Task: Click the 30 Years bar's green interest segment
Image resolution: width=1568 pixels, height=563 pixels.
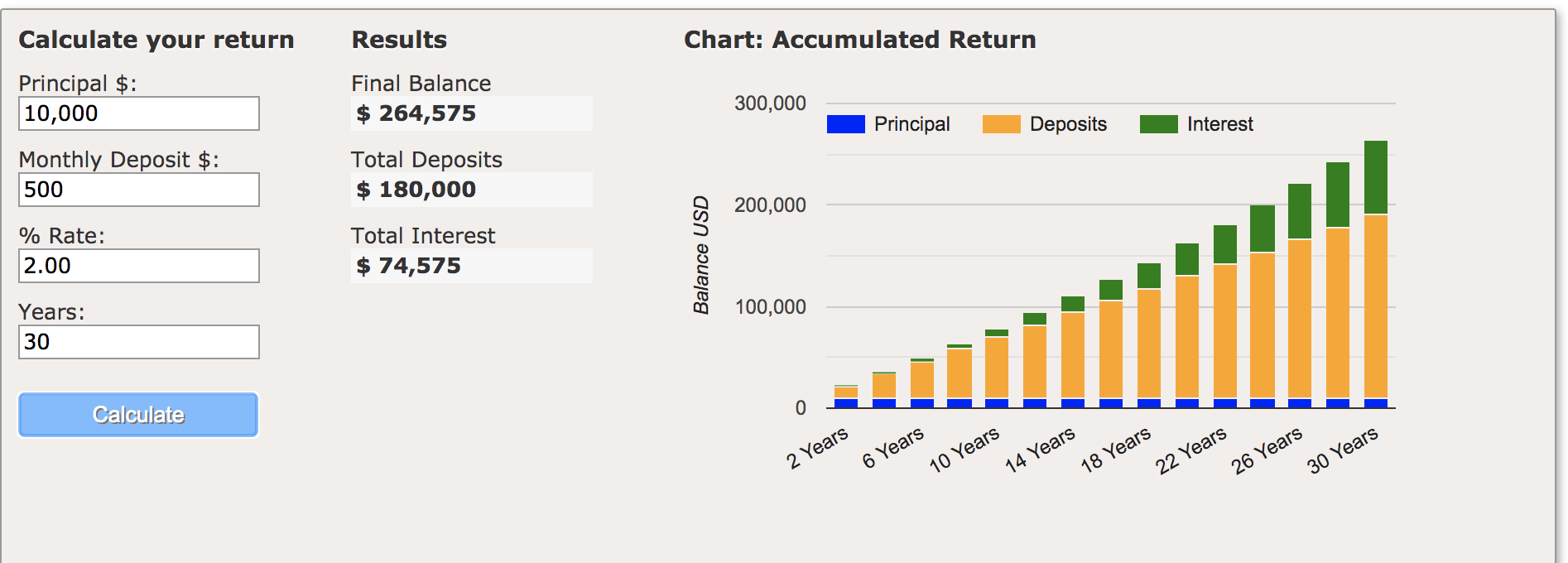Action: [x=1375, y=177]
